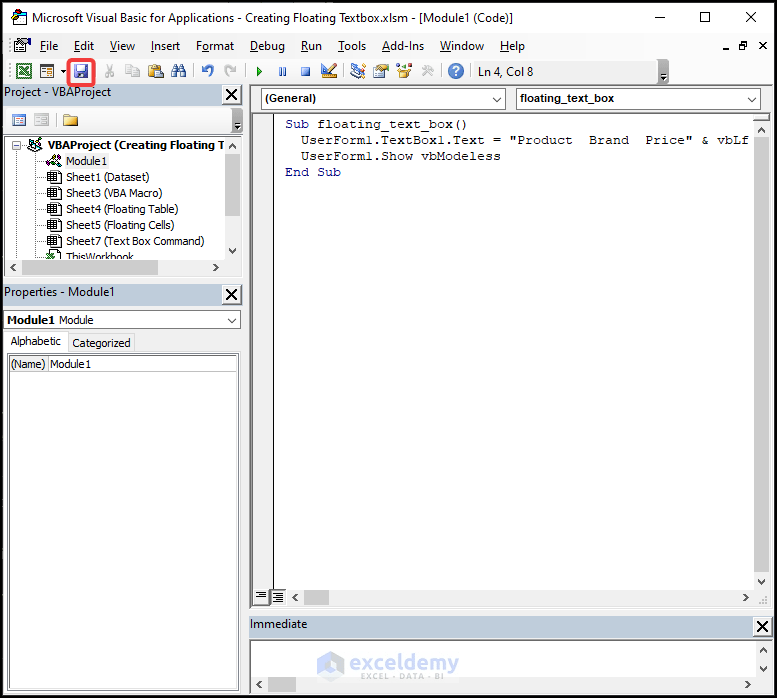The height and width of the screenshot is (698, 777).
Task: Close the Immediate window panel
Action: [762, 627]
